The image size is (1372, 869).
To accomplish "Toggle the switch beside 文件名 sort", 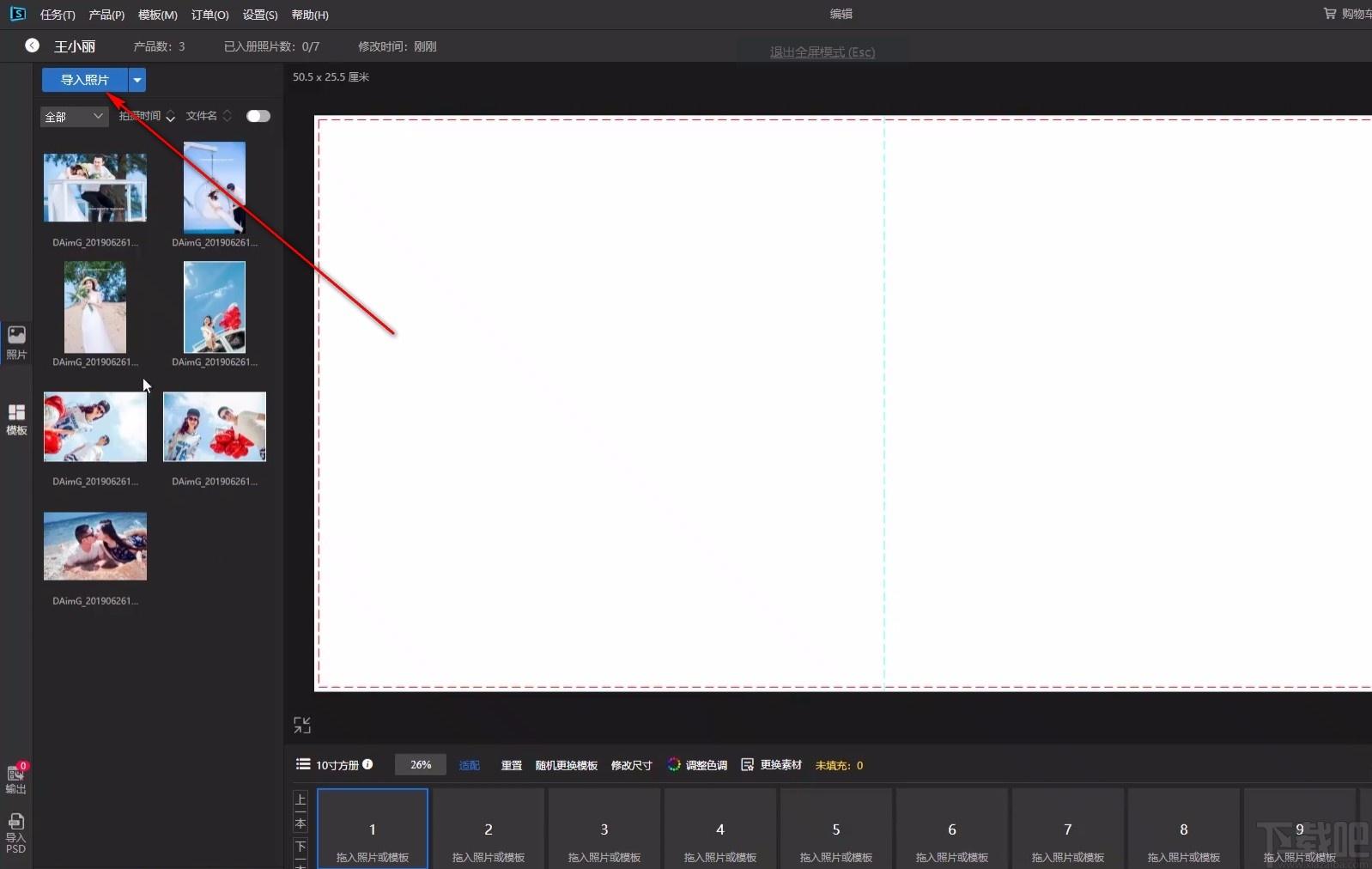I will (258, 116).
